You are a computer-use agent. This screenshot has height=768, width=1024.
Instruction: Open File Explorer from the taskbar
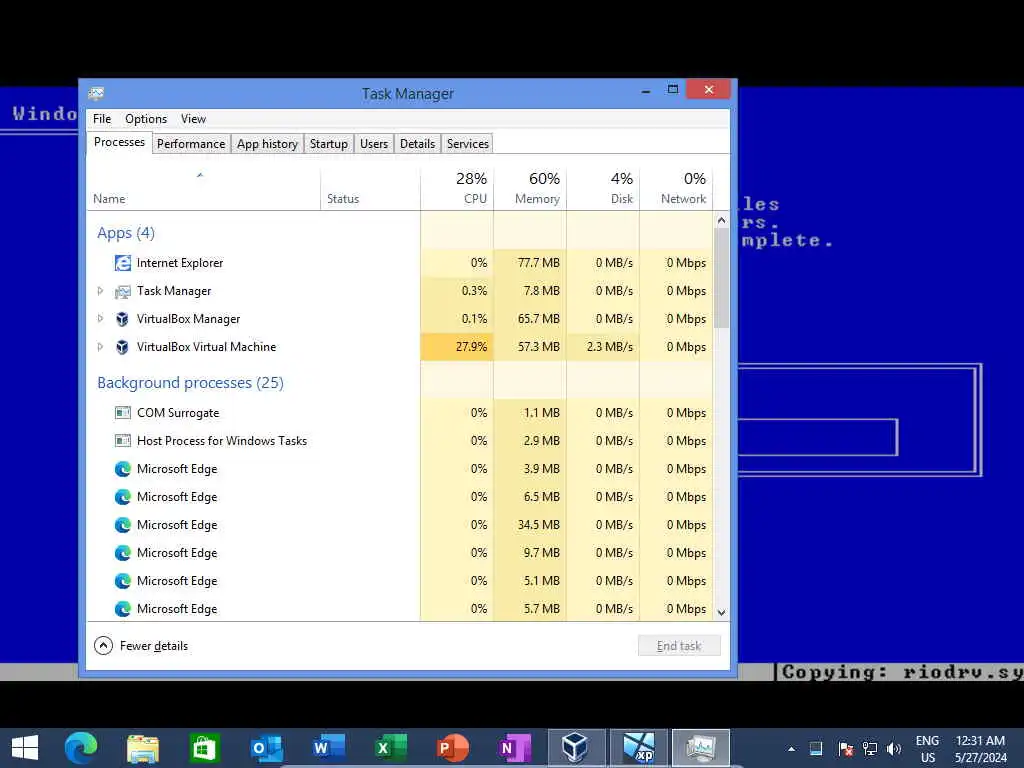[142, 748]
